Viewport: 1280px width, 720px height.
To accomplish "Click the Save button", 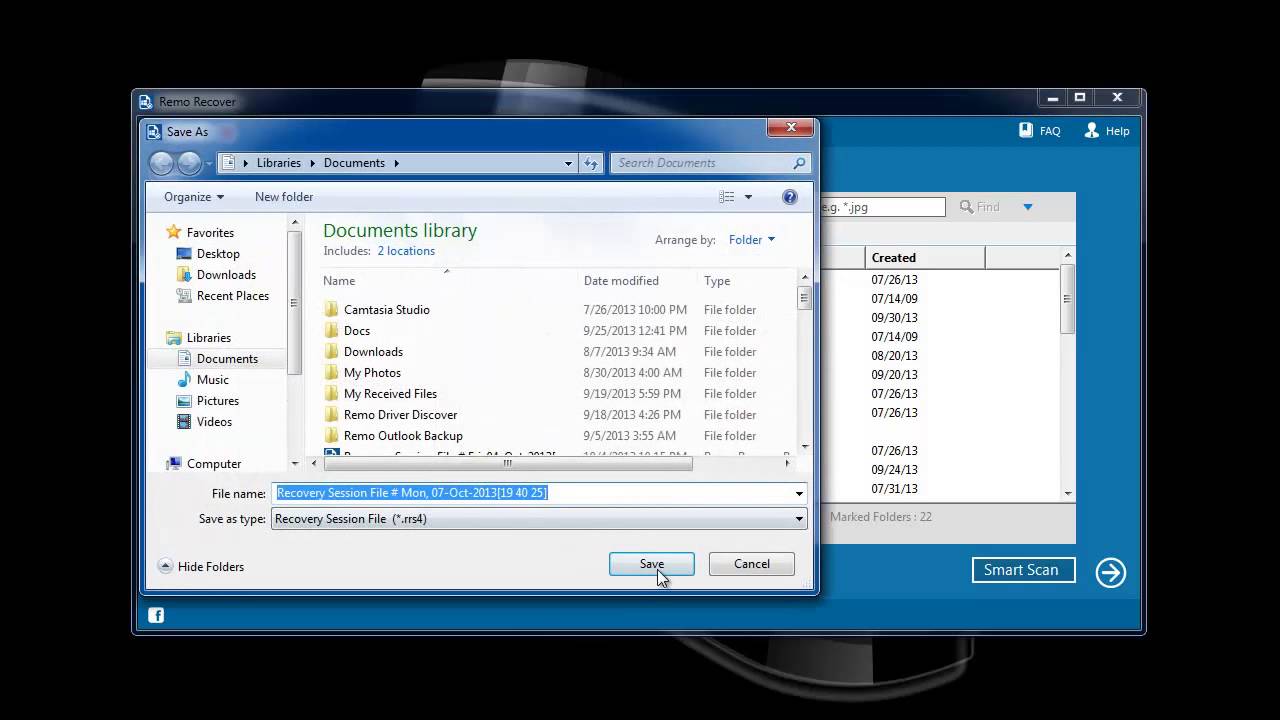I will [651, 564].
